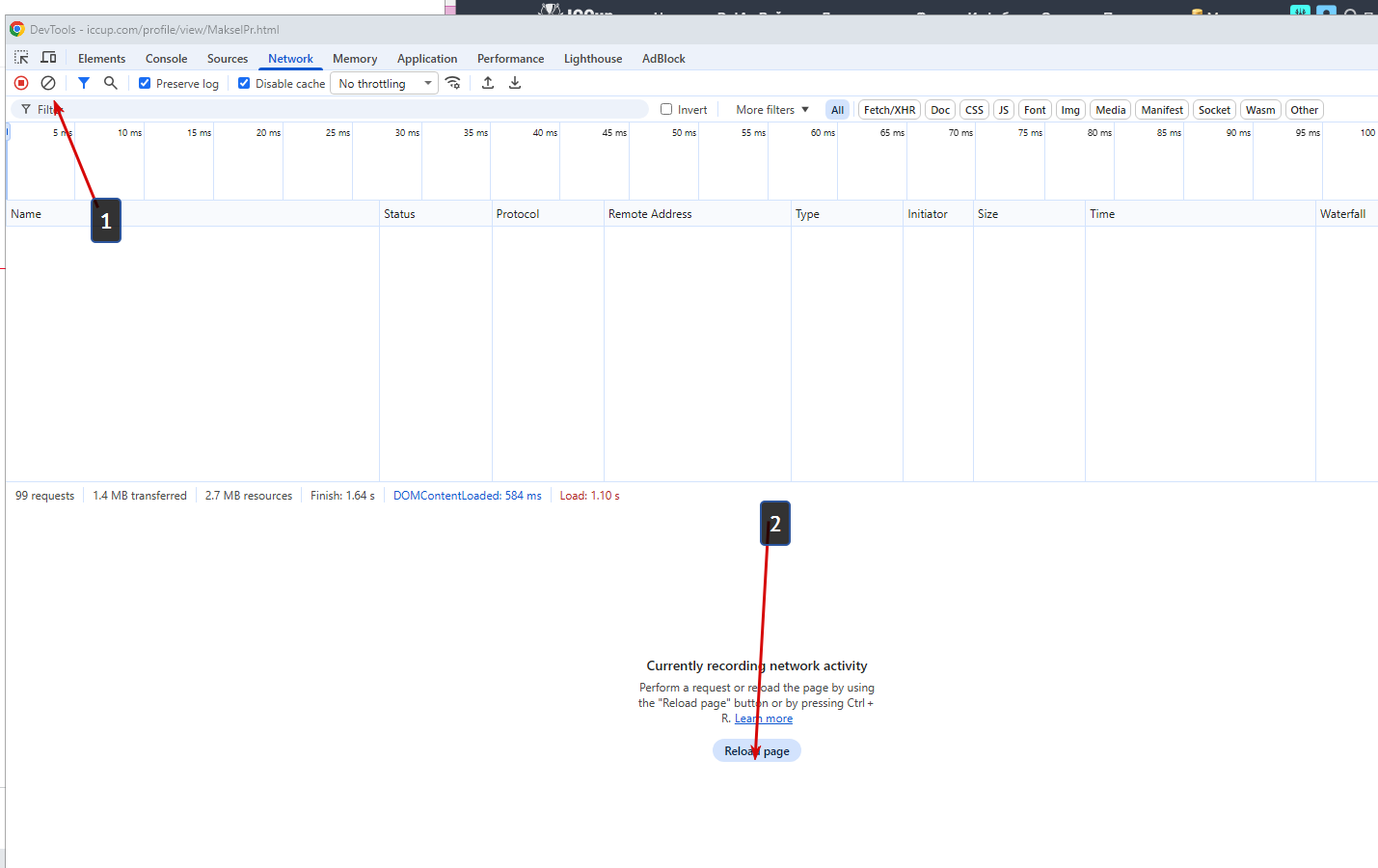Switch to the Console tab
Screen dimensions: 1378x868
(x=167, y=58)
